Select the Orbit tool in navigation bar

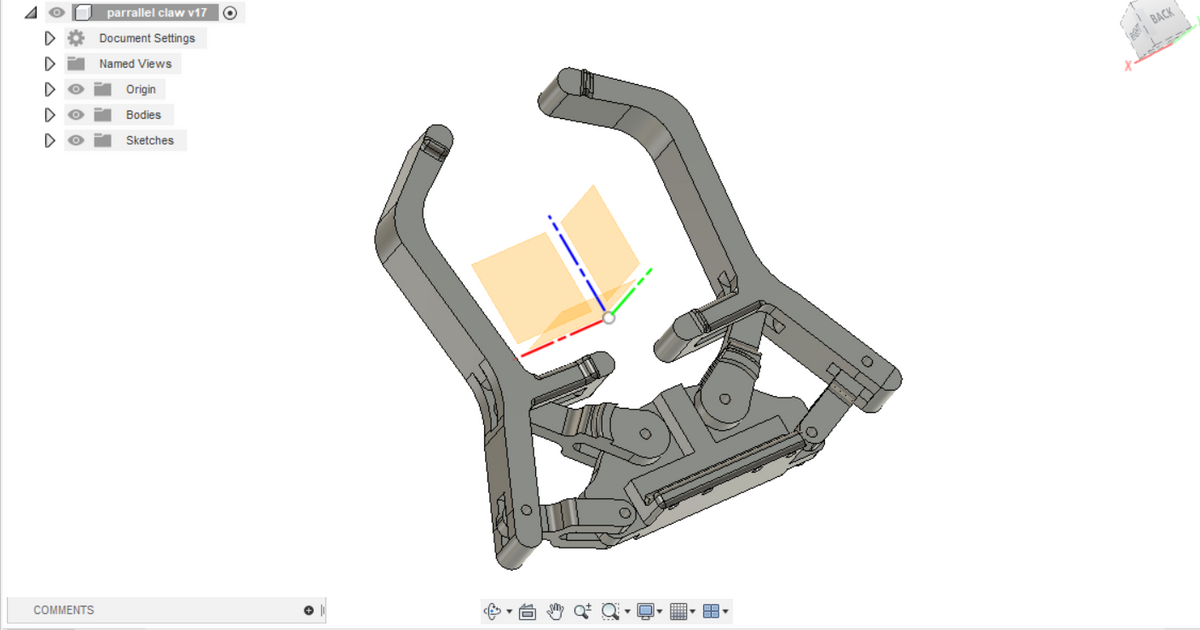click(x=491, y=611)
